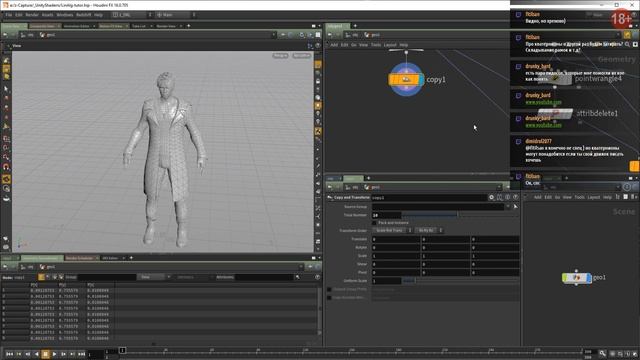Click the copy1 node in network view
640x360 pixels.
click(x=406, y=80)
